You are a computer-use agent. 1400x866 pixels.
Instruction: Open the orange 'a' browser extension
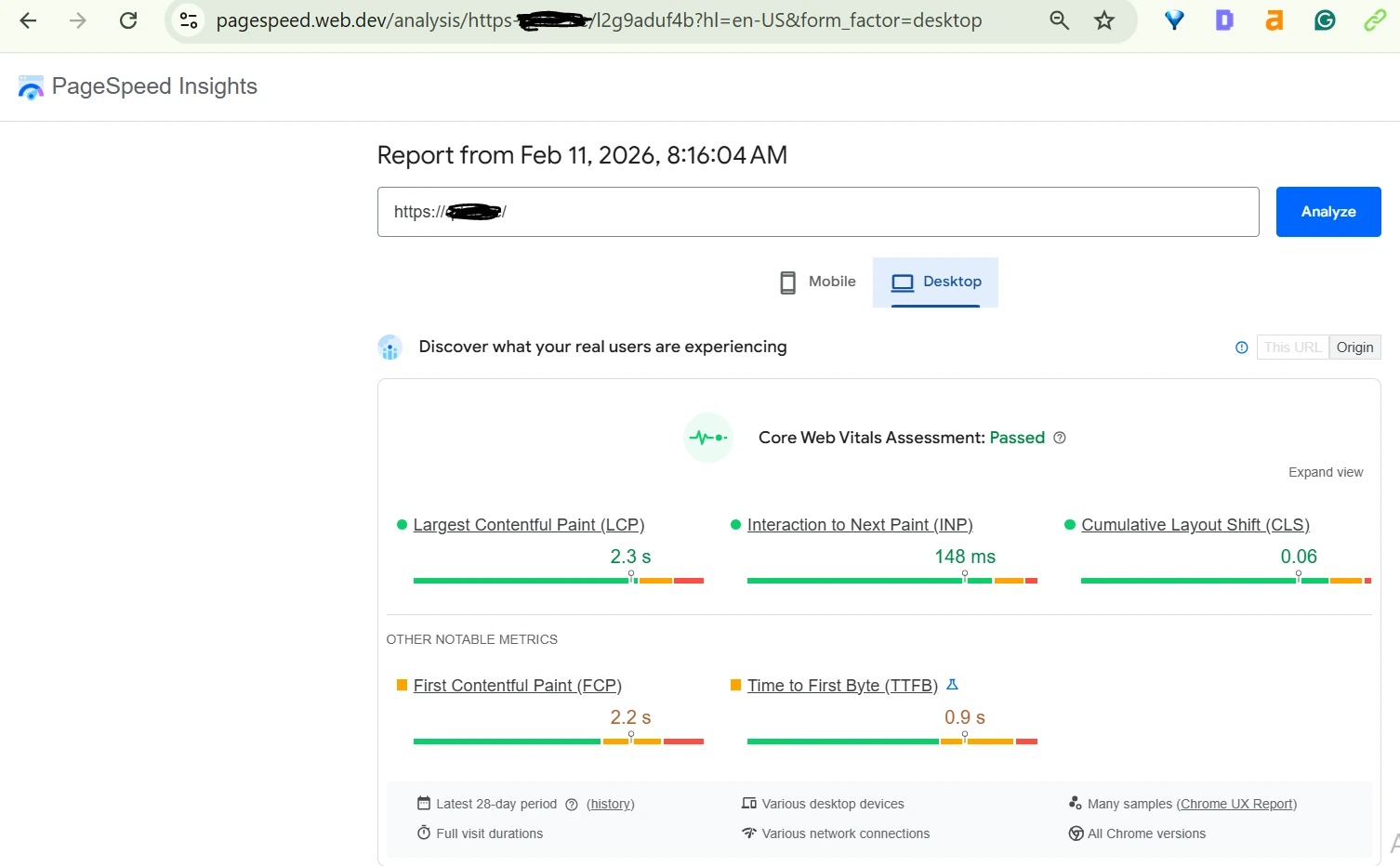coord(1275,20)
